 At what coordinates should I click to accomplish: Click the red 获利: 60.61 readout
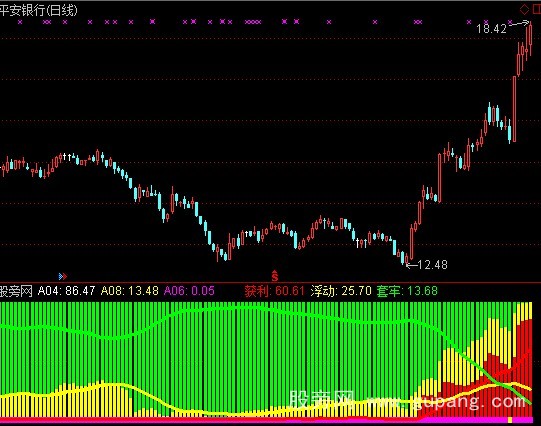pyautogui.click(x=275, y=291)
